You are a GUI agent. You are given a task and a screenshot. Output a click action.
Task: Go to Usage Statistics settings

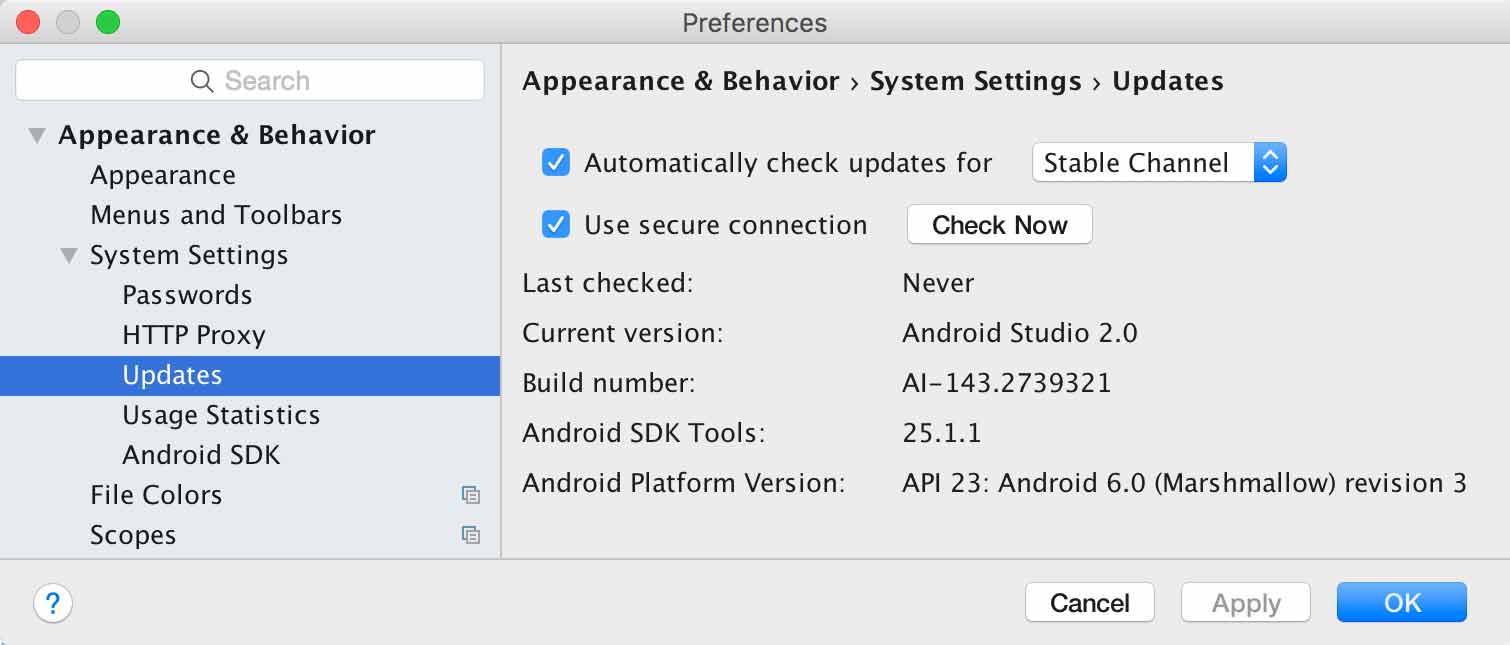[221, 415]
